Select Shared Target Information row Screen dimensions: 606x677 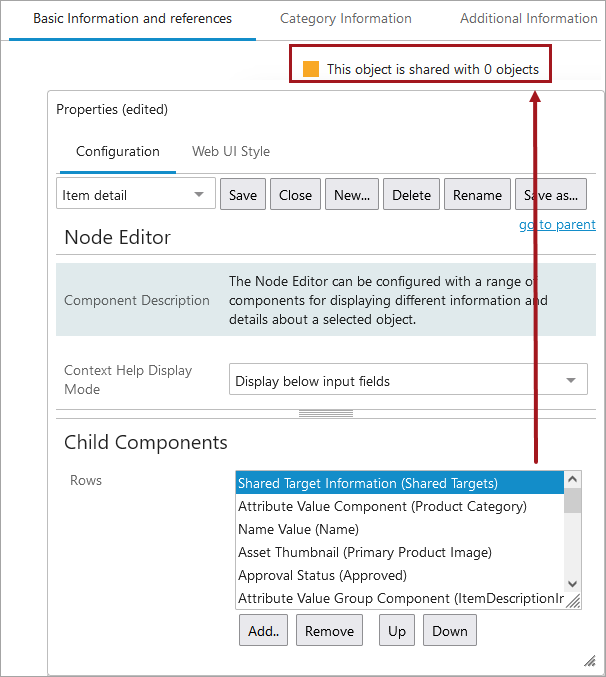point(400,483)
